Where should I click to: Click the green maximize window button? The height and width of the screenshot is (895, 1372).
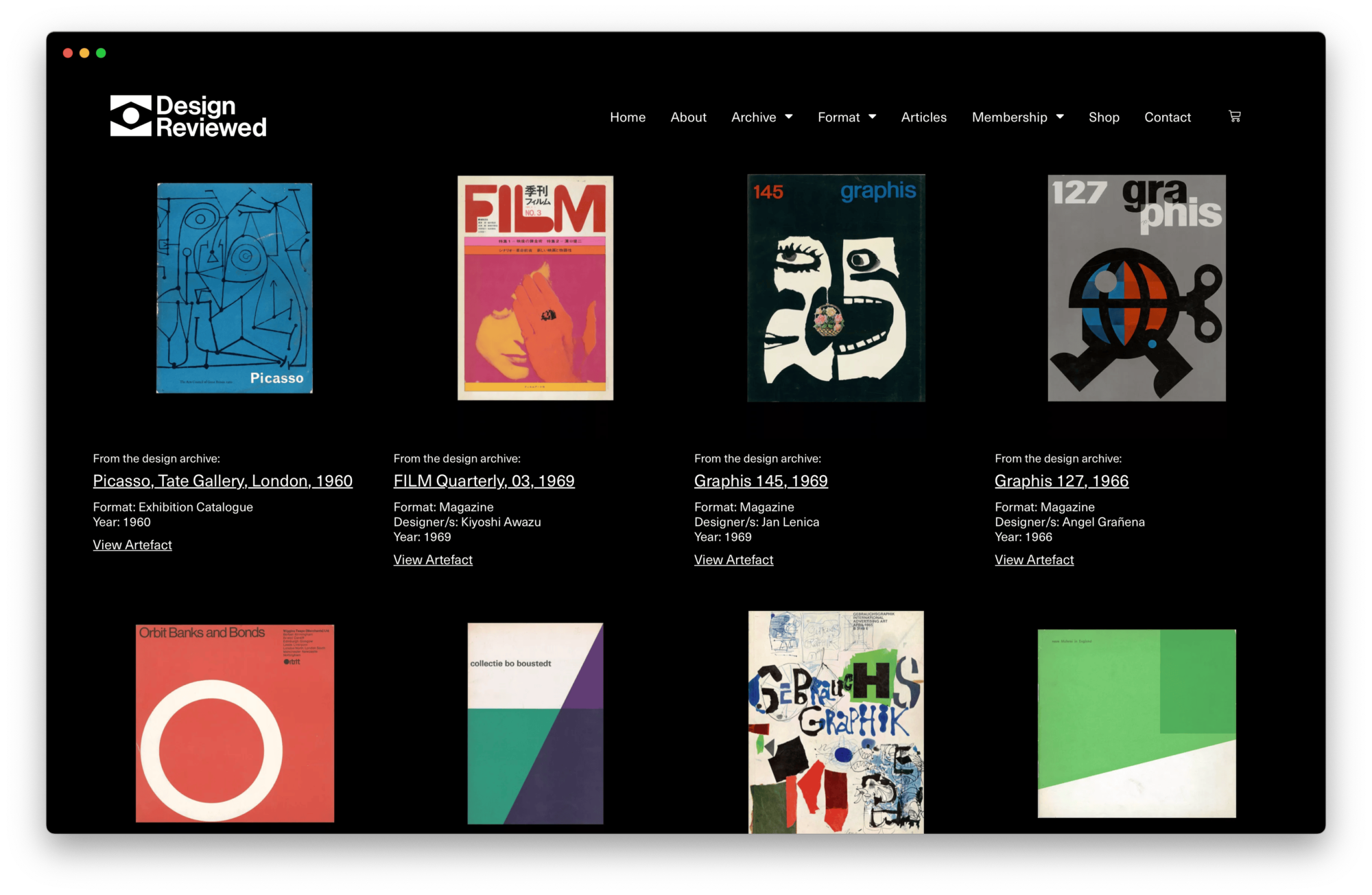(x=101, y=53)
